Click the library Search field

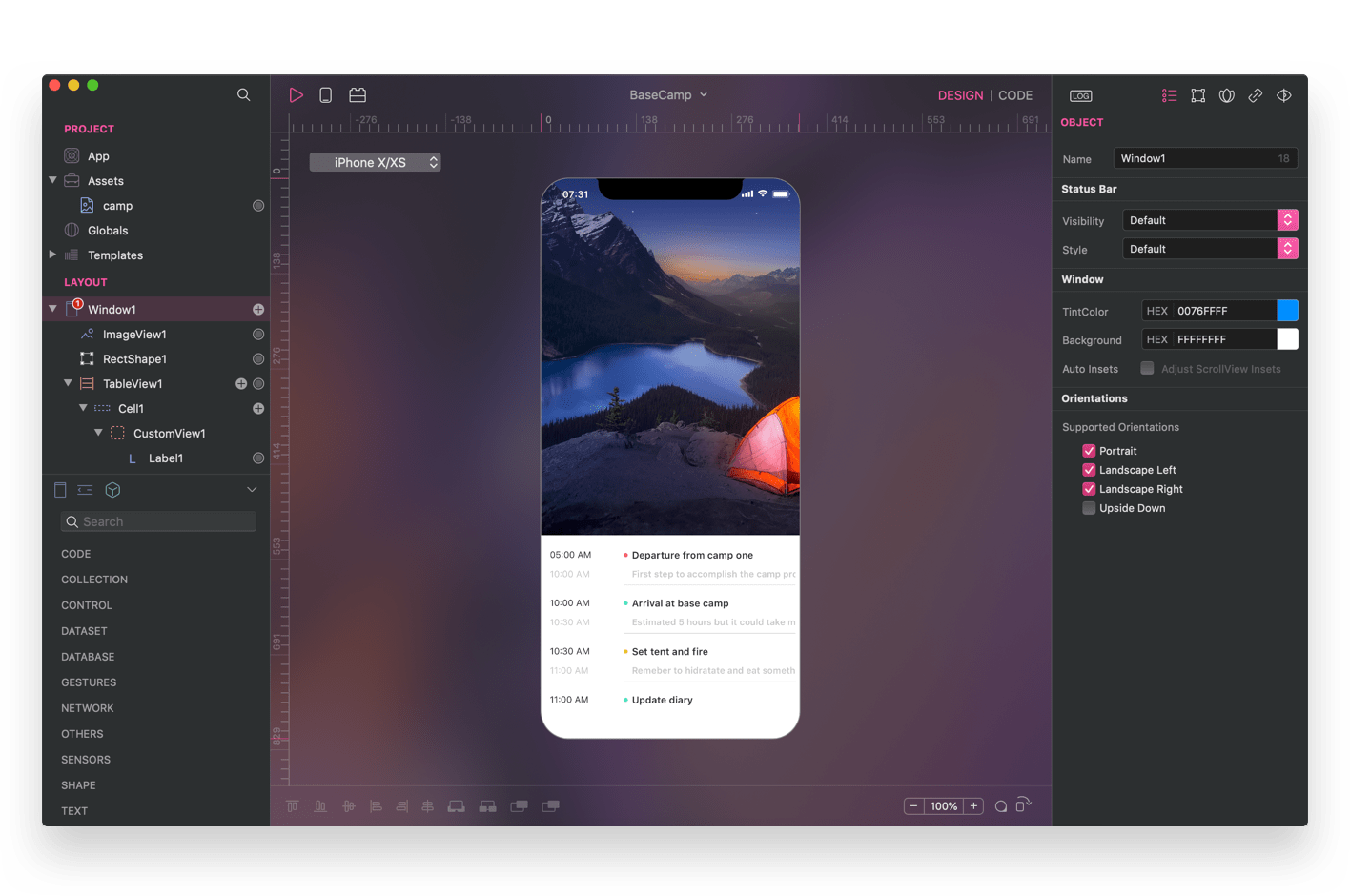[158, 521]
